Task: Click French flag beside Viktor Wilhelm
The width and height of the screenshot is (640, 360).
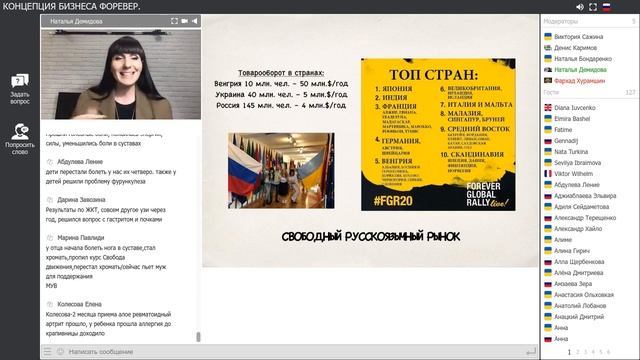Action: click(x=548, y=173)
